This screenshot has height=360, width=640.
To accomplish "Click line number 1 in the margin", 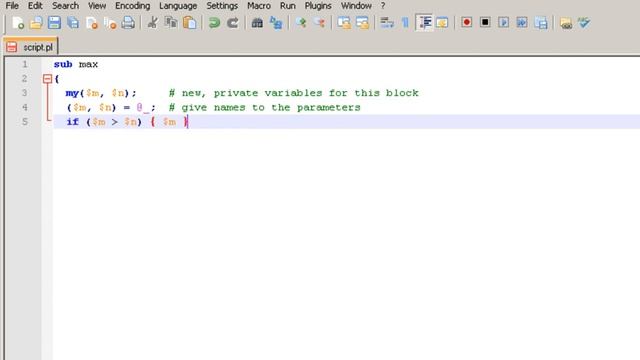I will point(25,64).
